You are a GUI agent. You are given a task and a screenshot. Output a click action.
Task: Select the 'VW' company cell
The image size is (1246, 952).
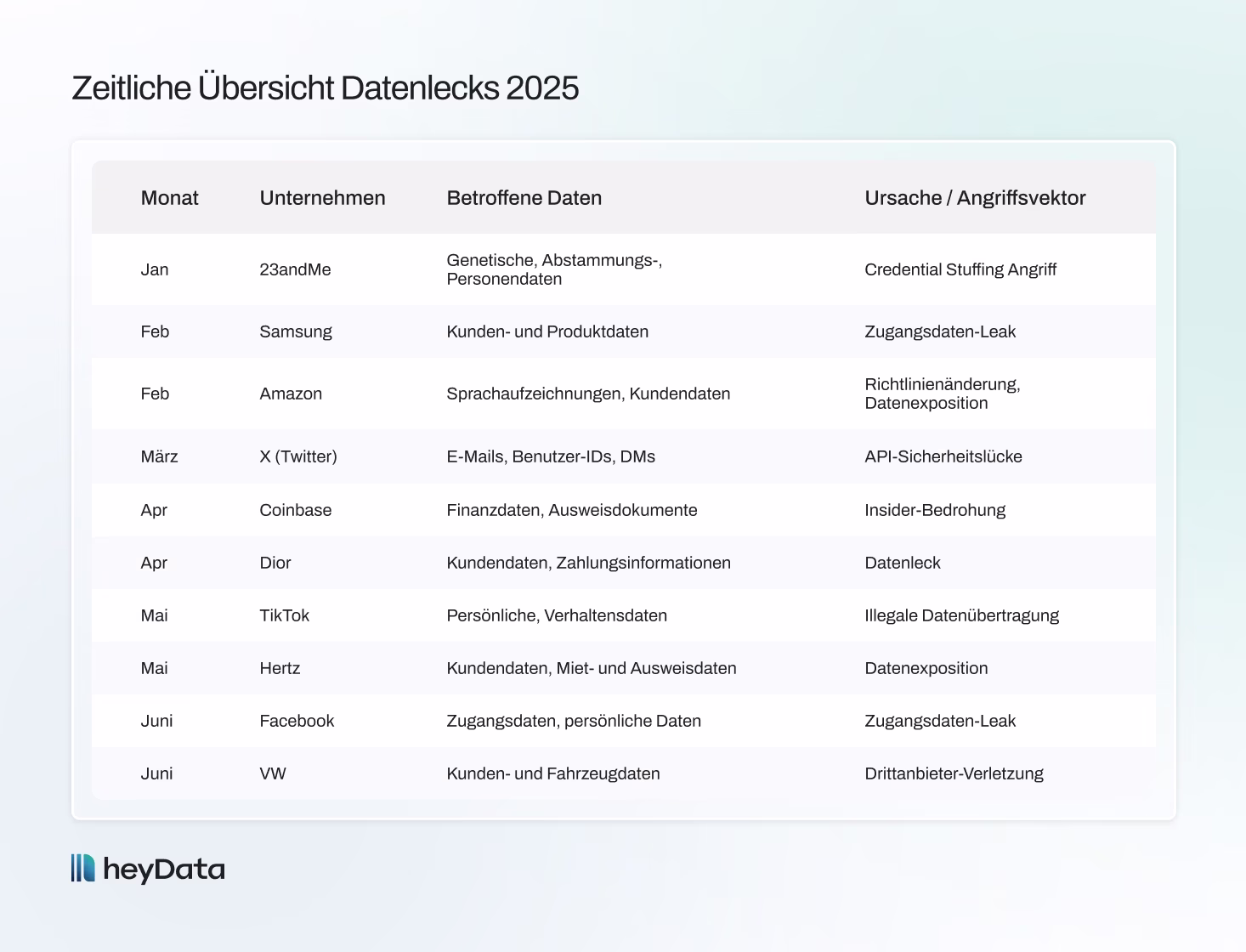pyautogui.click(x=273, y=773)
